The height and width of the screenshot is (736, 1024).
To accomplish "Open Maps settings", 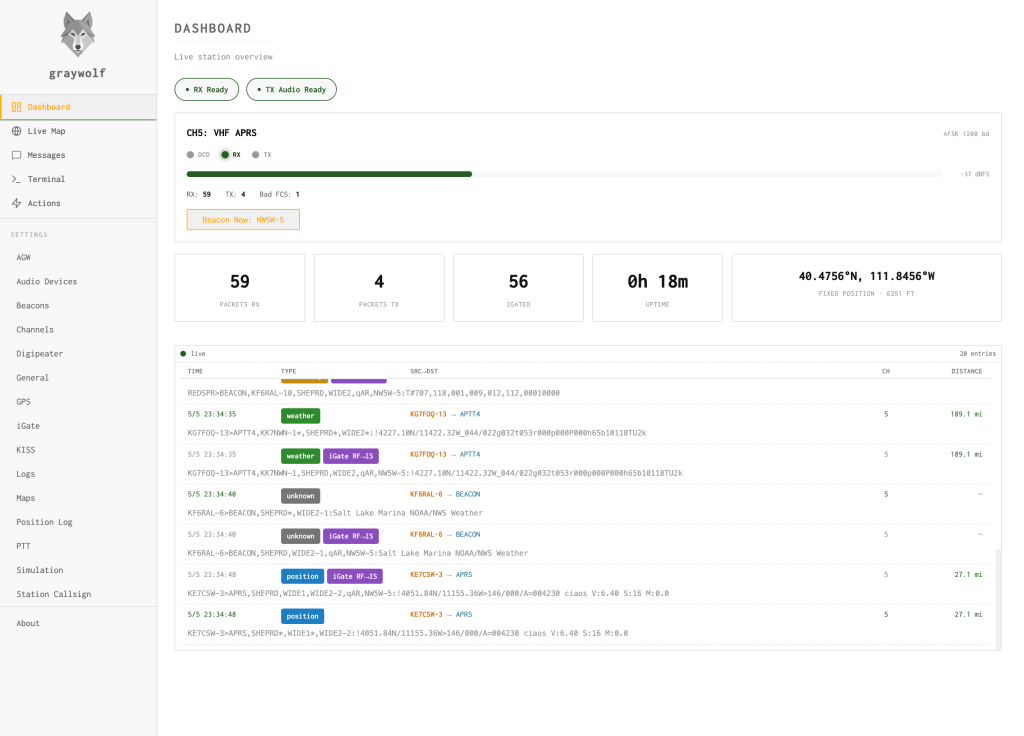I will [78, 498].
